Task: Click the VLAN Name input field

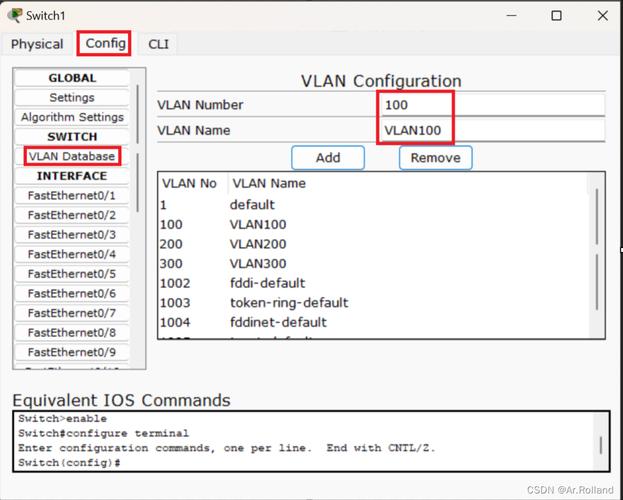Action: (493, 130)
